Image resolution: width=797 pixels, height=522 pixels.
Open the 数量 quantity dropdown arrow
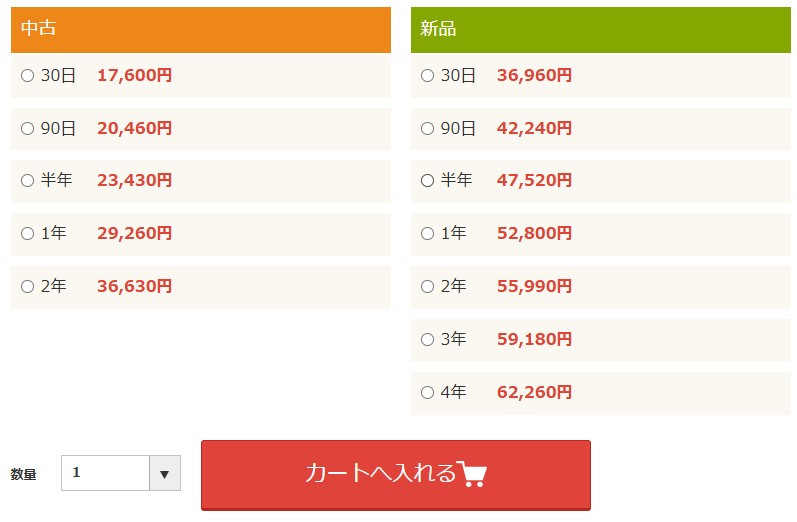coord(165,473)
